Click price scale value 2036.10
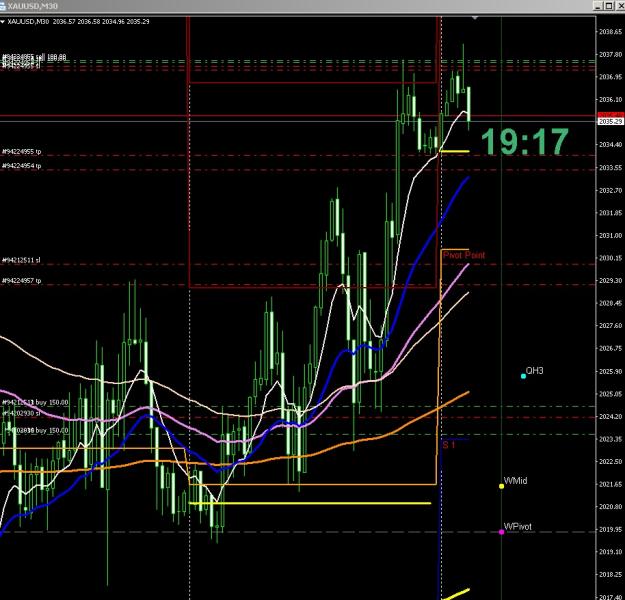This screenshot has width=625, height=600. [610, 99]
